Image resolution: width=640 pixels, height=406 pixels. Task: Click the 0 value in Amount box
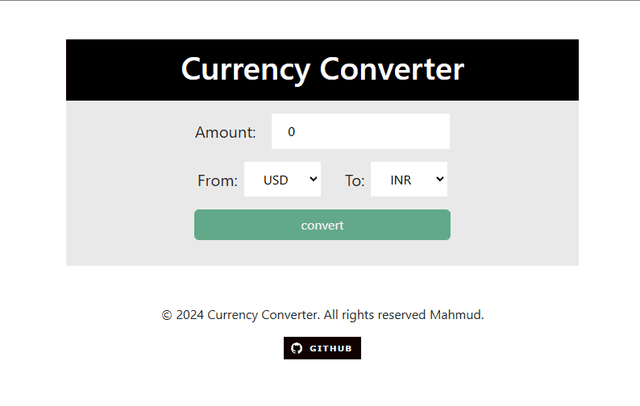291,132
